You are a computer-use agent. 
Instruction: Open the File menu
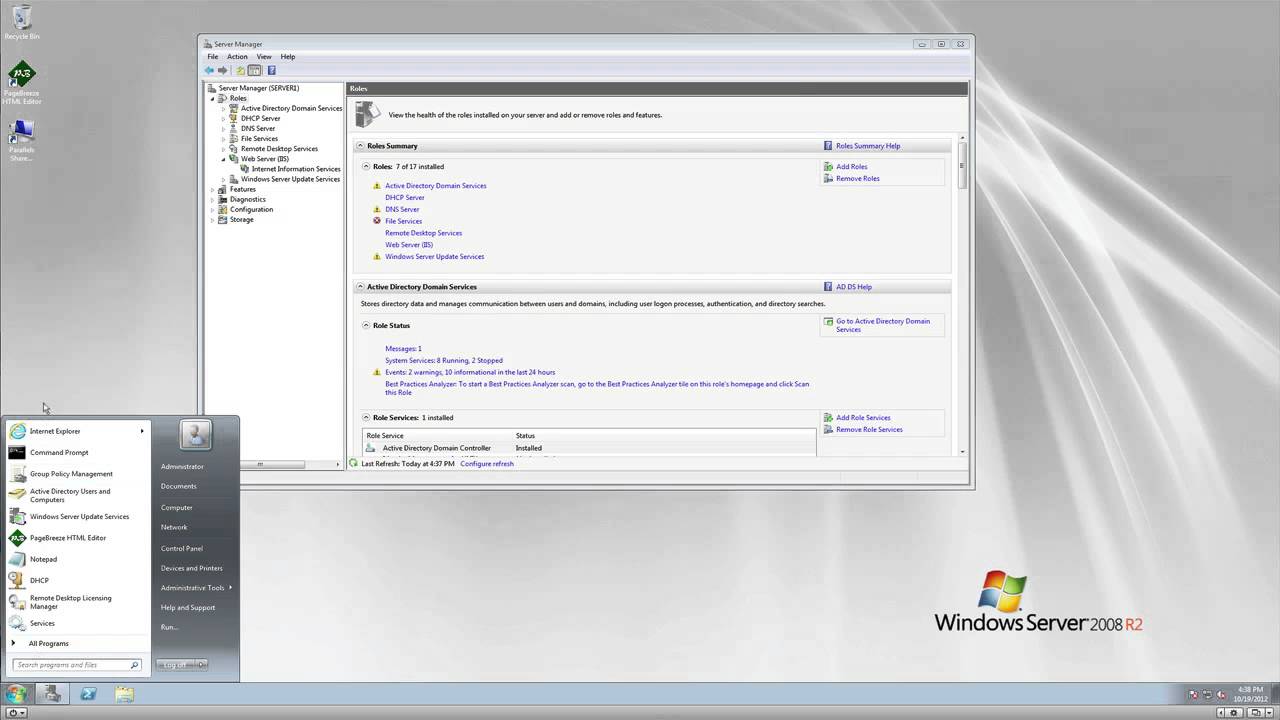(x=213, y=57)
